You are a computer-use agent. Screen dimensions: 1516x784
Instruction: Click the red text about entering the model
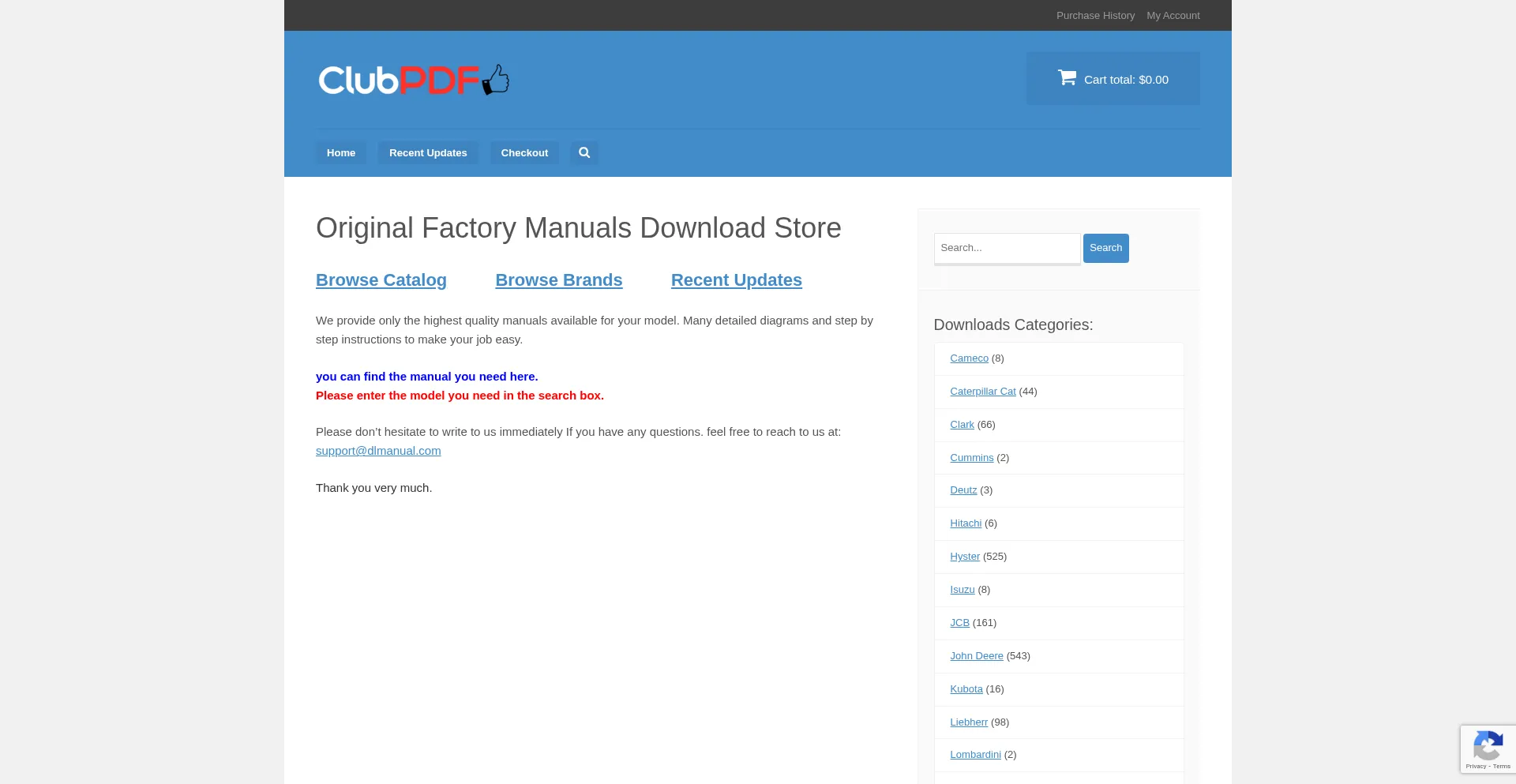(x=460, y=396)
